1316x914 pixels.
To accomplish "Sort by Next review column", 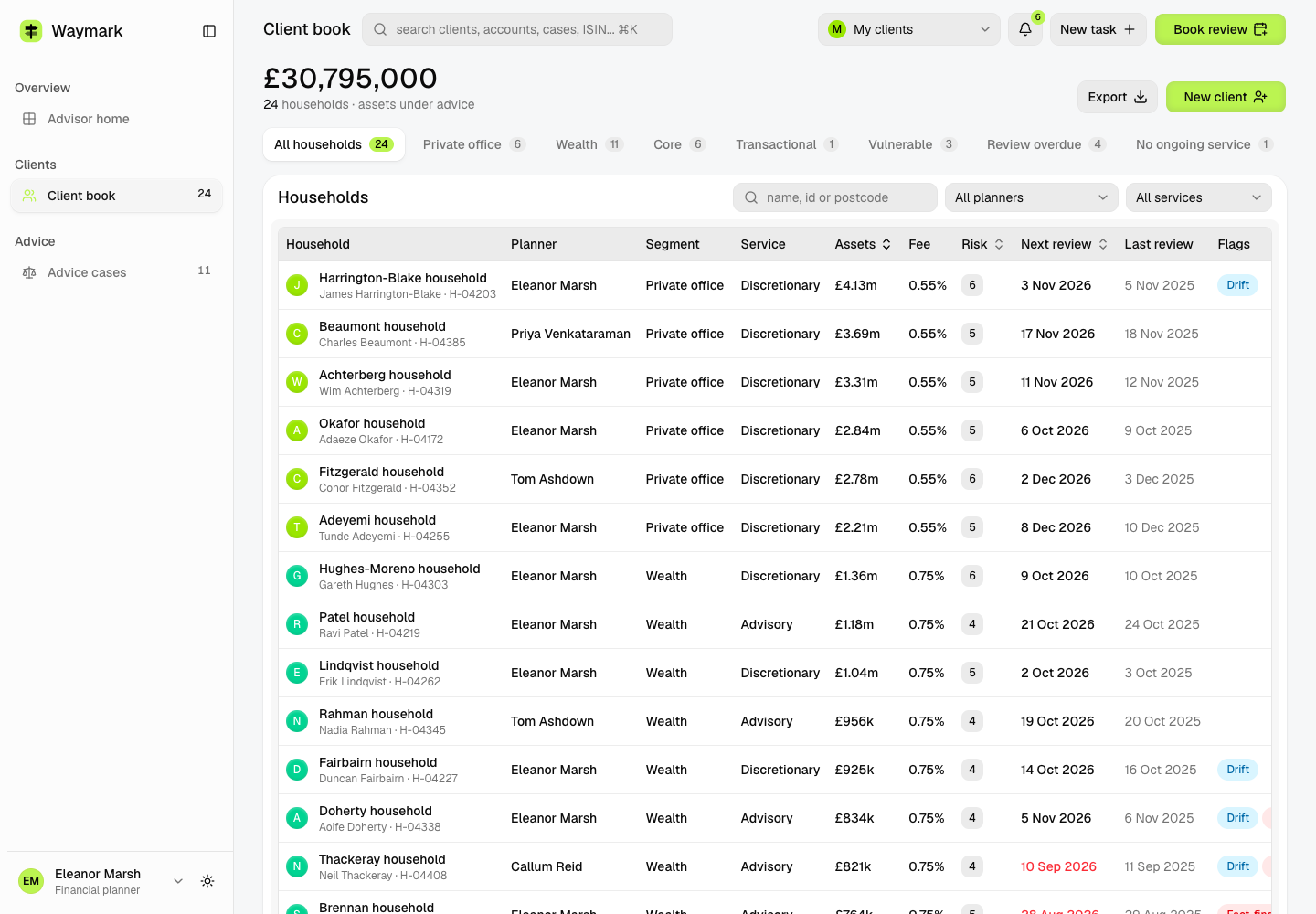I will point(1065,244).
